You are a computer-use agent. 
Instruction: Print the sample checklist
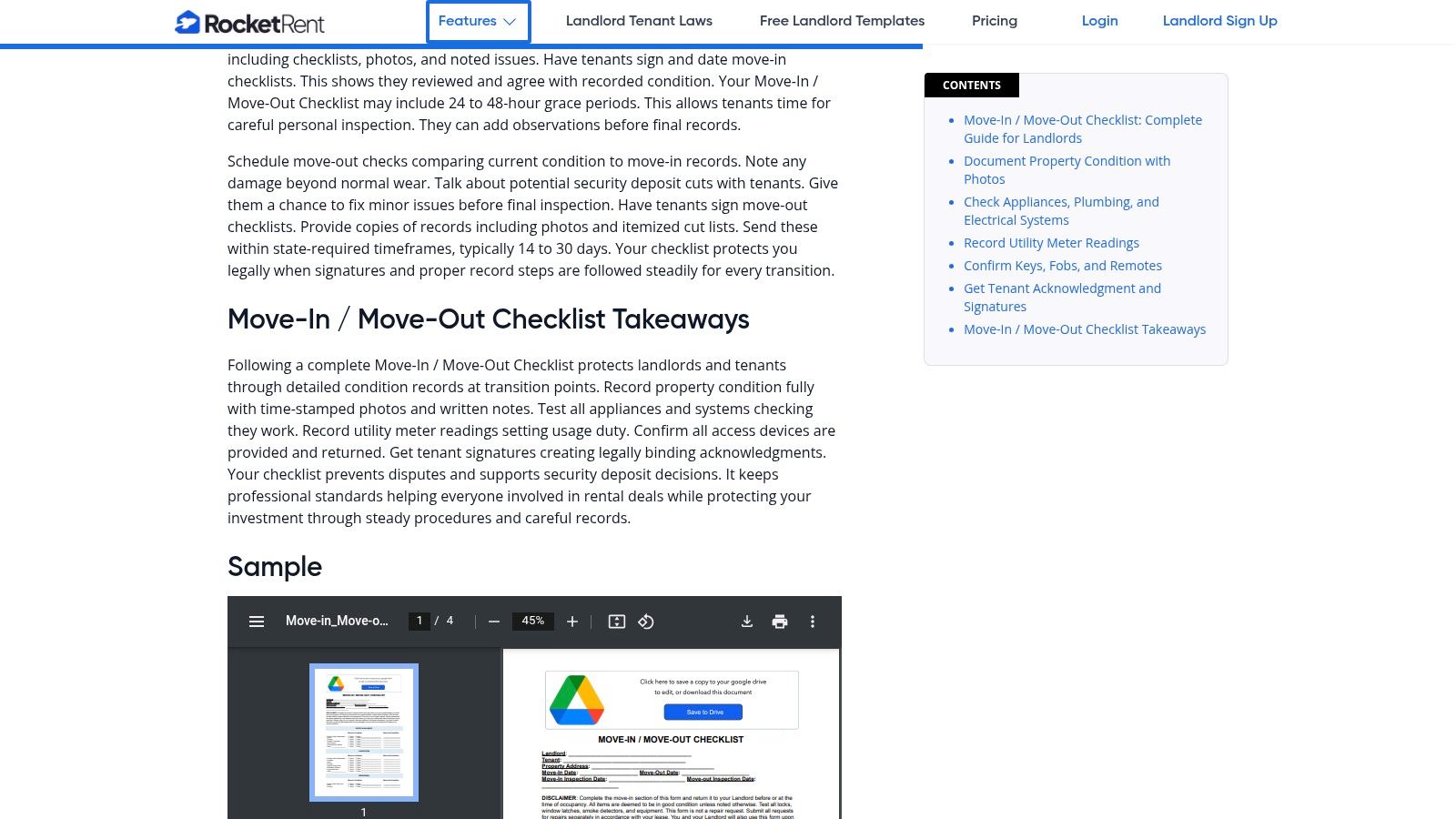click(x=779, y=622)
